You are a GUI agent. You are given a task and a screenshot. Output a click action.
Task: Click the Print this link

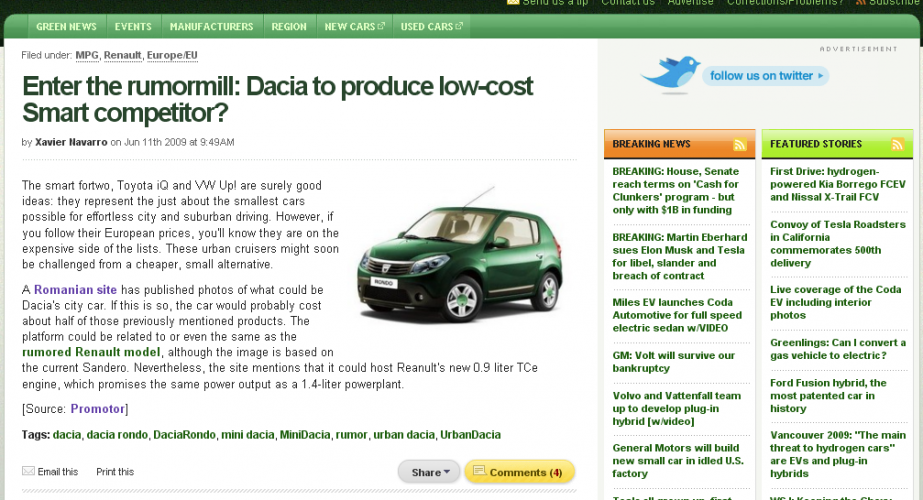[x=115, y=472]
